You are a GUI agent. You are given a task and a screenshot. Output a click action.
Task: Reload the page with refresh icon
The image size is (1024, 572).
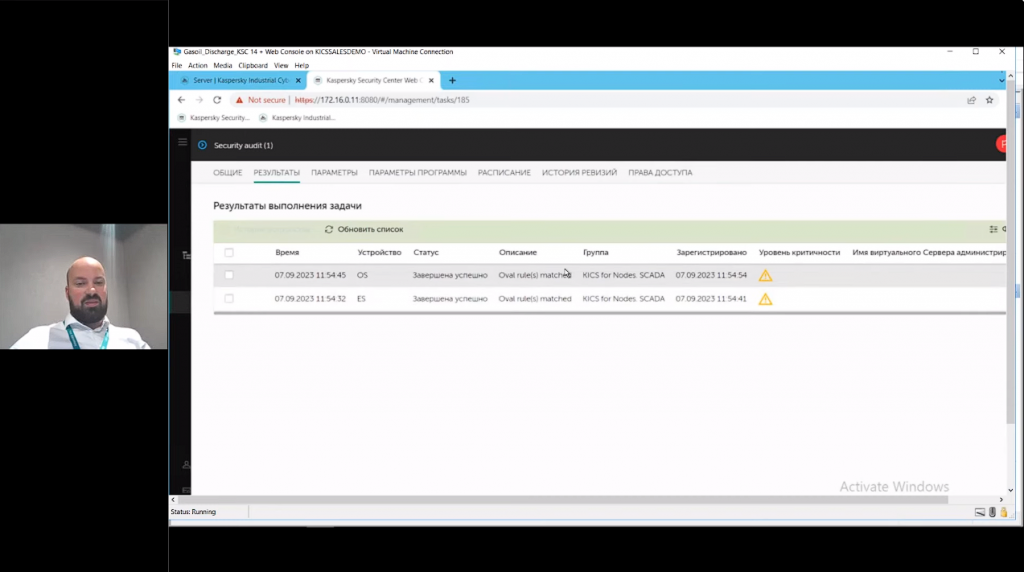[x=217, y=100]
